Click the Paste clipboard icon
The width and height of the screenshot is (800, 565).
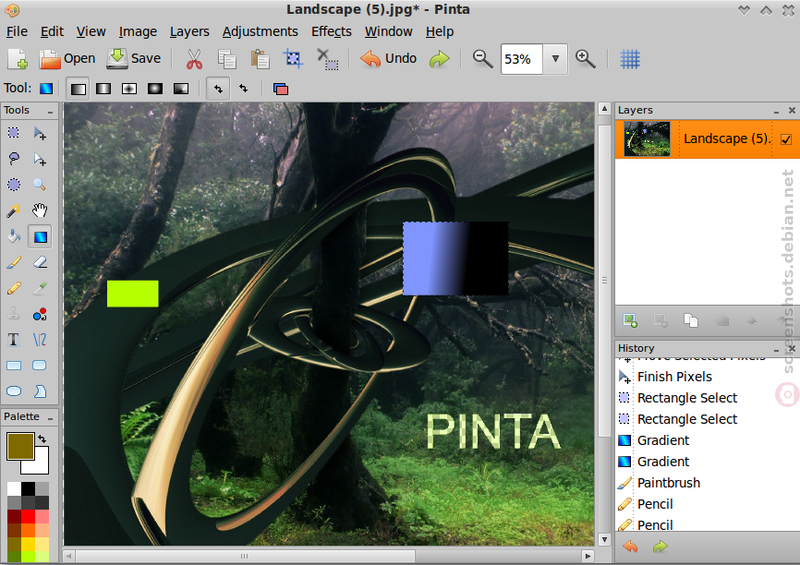260,59
